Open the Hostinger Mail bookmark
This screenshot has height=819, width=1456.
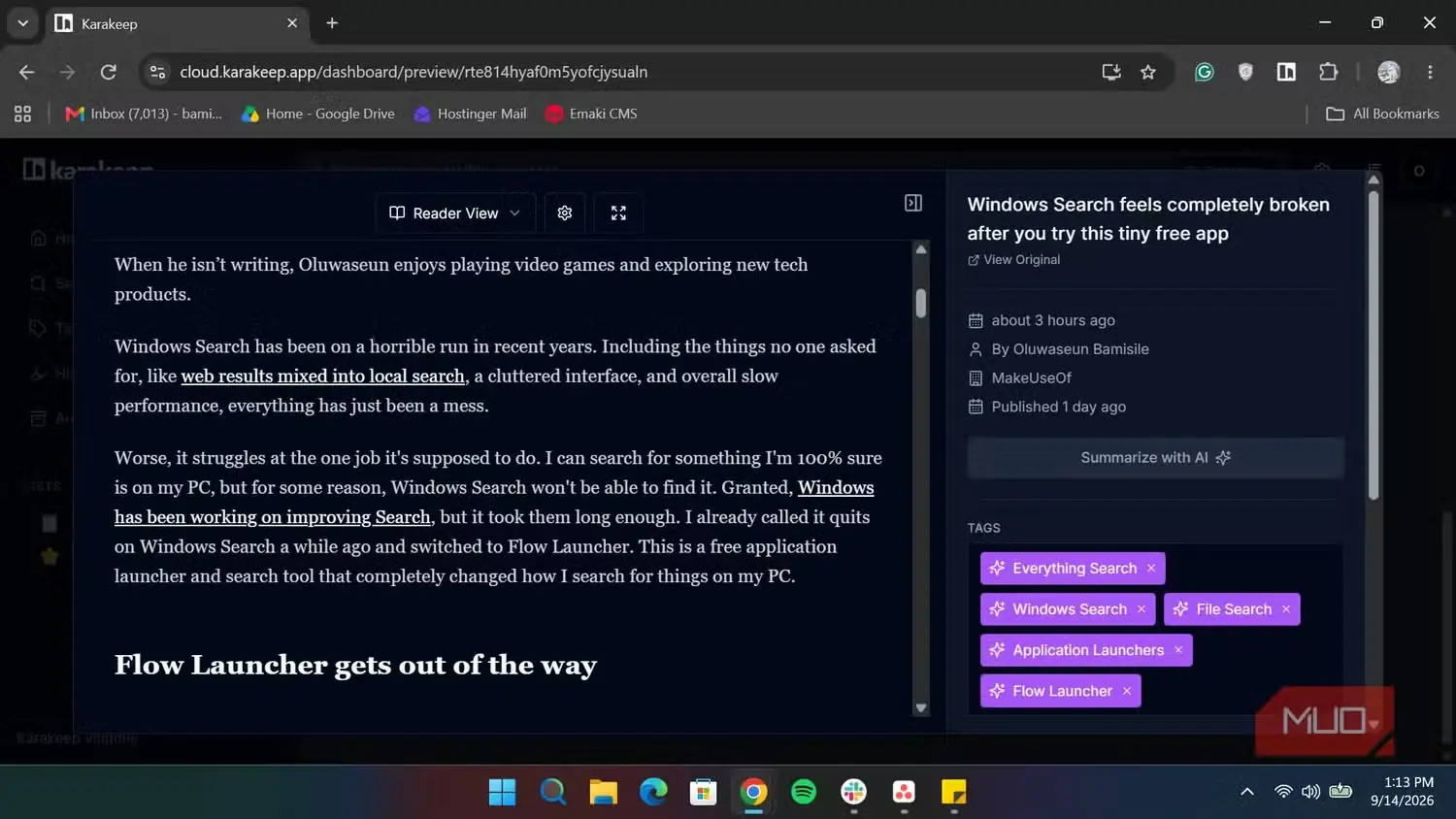470,114
